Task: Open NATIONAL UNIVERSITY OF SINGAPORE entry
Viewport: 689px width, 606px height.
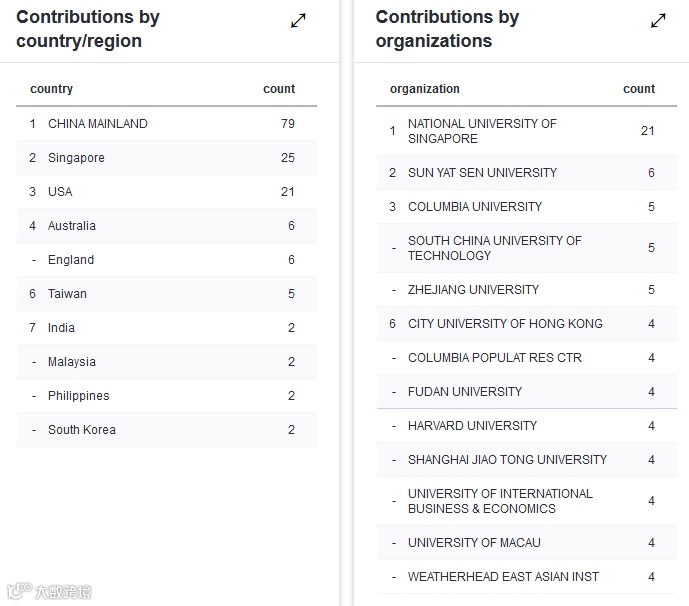Action: 482,131
